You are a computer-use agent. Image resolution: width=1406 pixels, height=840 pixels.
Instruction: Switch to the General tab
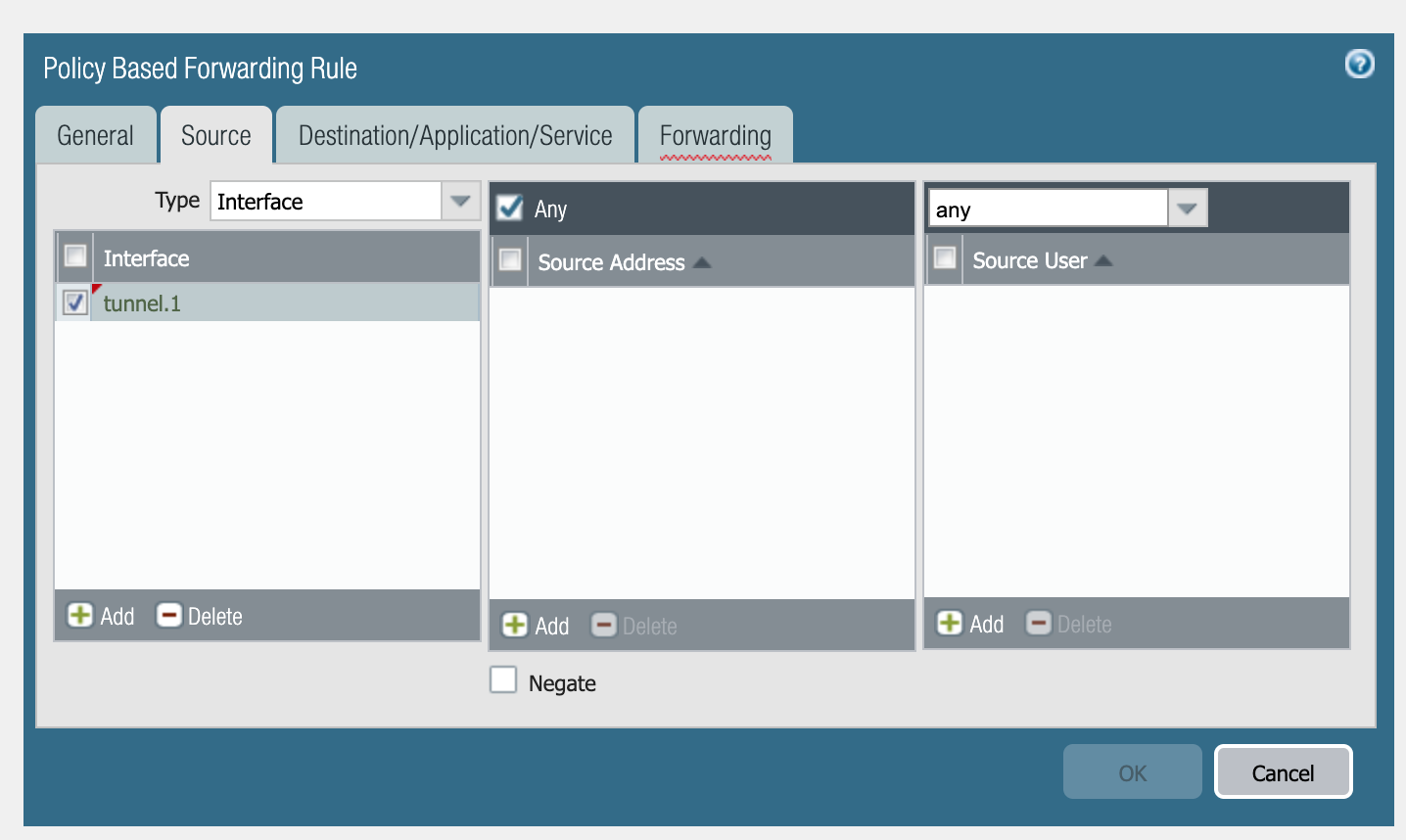95,135
